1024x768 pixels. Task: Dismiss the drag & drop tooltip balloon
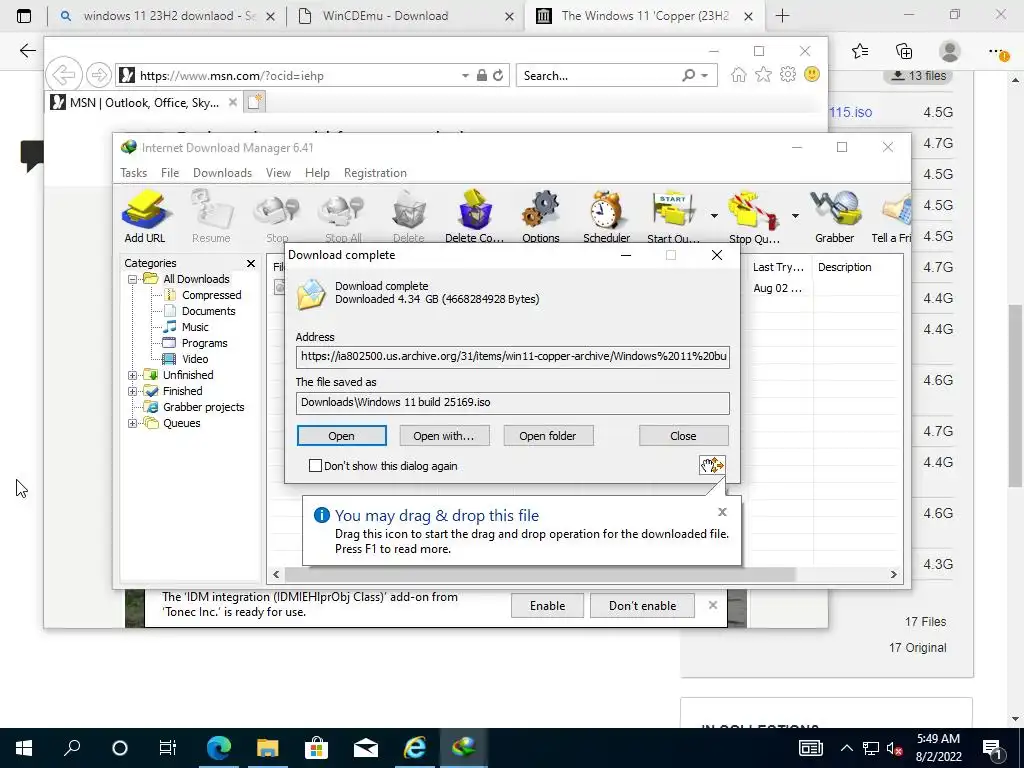[x=722, y=512]
